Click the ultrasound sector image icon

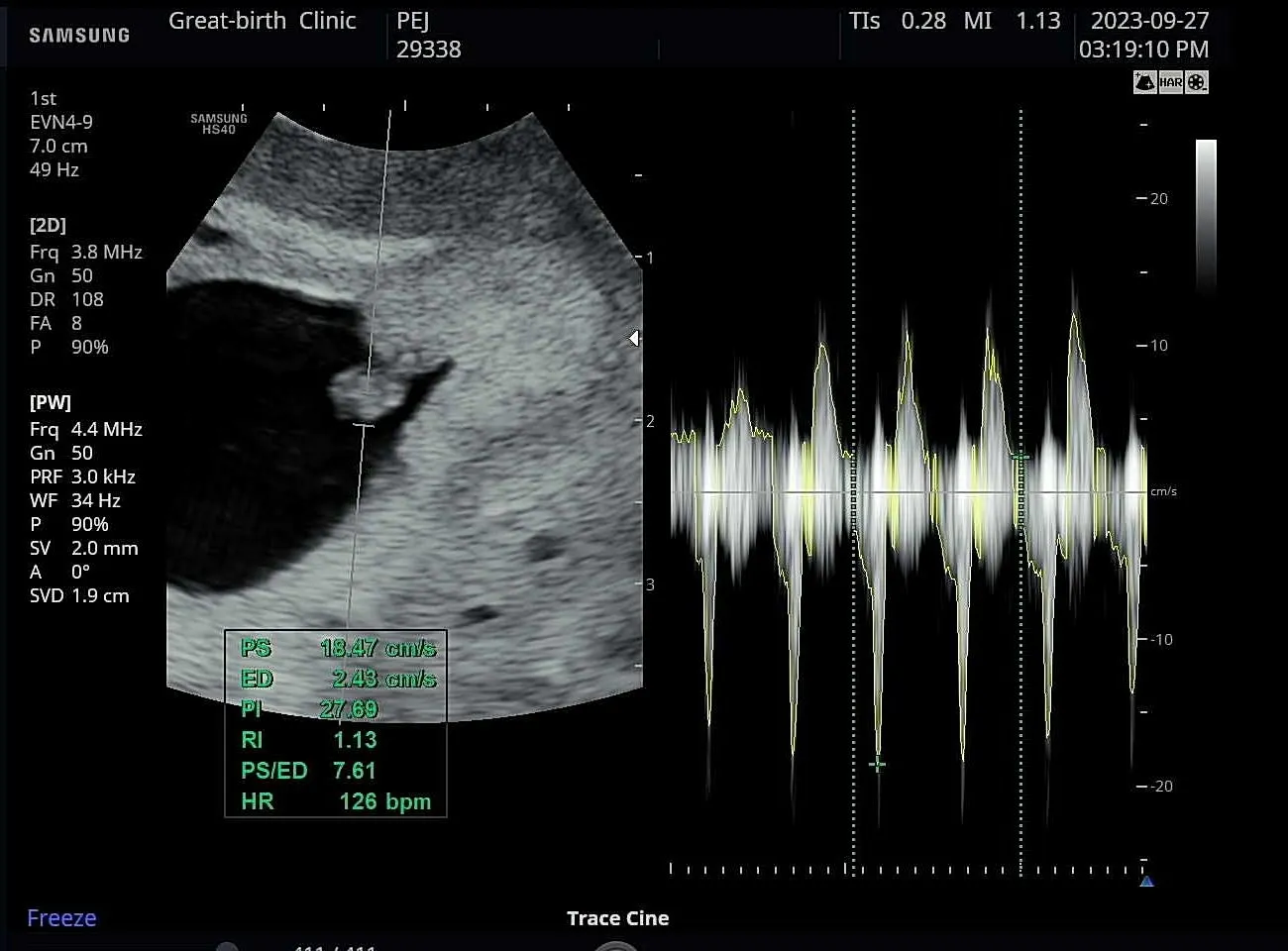click(x=1144, y=82)
